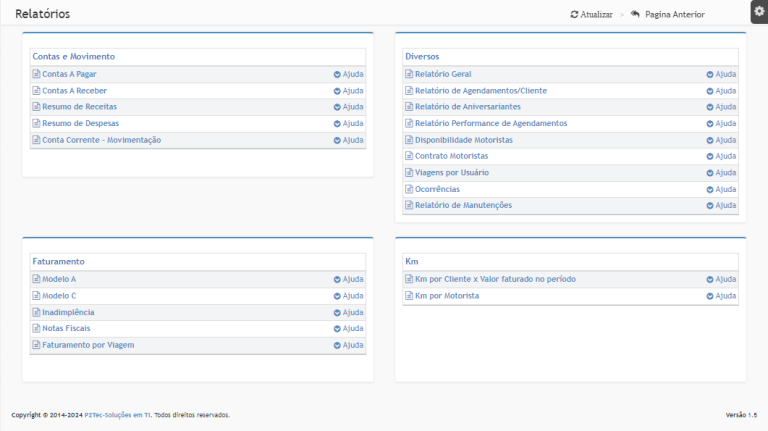The image size is (768, 431).
Task: Open Resumo de Receitas report
Action: 79,107
